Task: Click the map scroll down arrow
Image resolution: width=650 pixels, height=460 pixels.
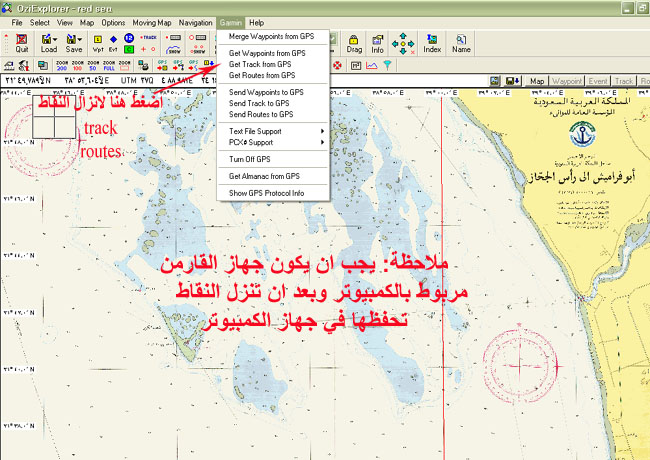Action: (x=403, y=51)
